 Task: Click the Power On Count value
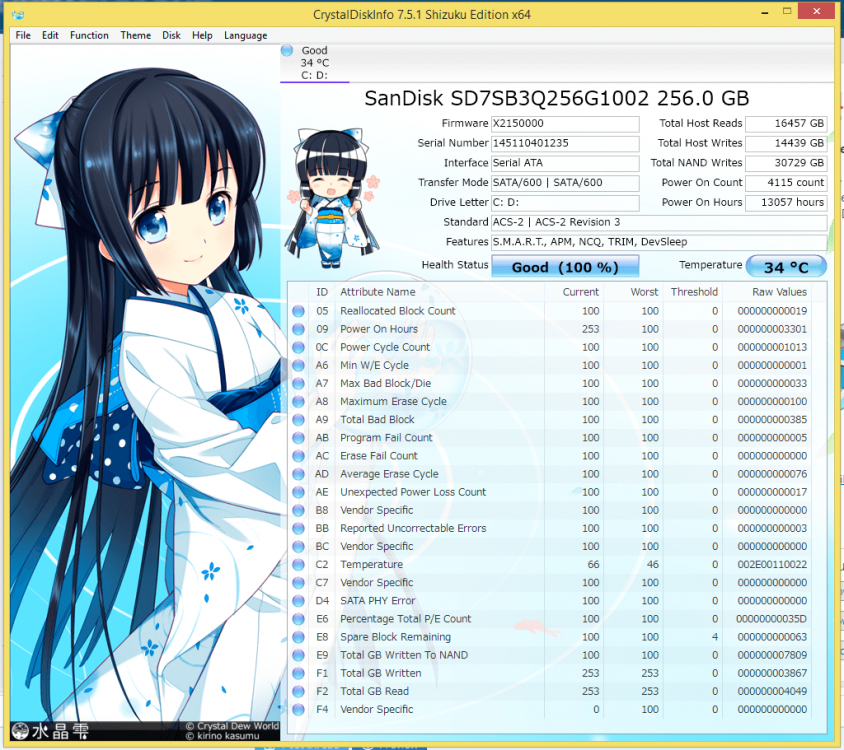click(786, 183)
